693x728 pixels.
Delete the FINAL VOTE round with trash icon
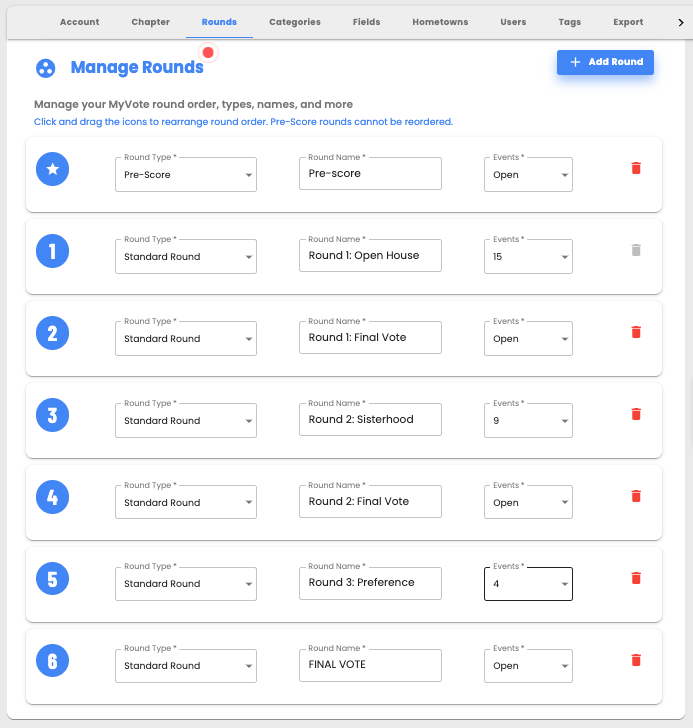point(636,660)
